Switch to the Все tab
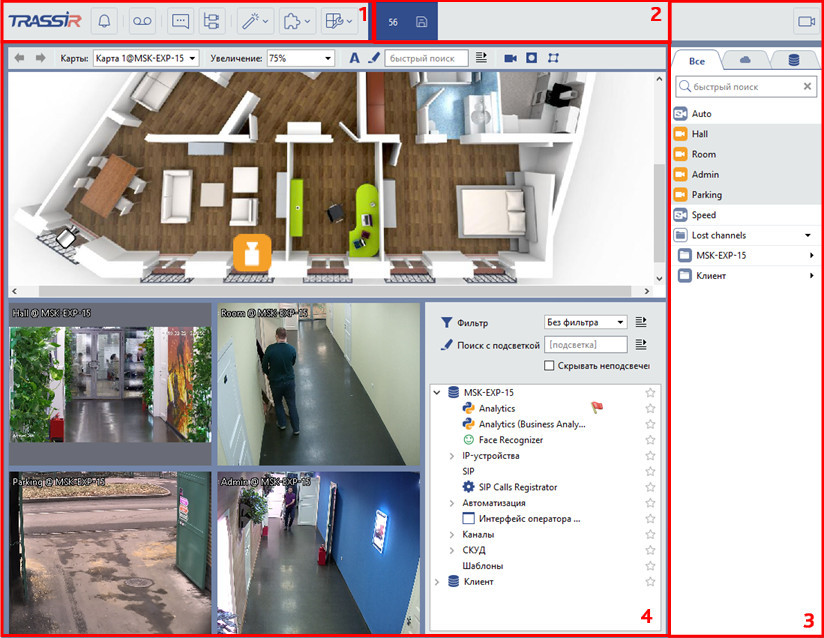Image resolution: width=824 pixels, height=638 pixels. tap(695, 60)
